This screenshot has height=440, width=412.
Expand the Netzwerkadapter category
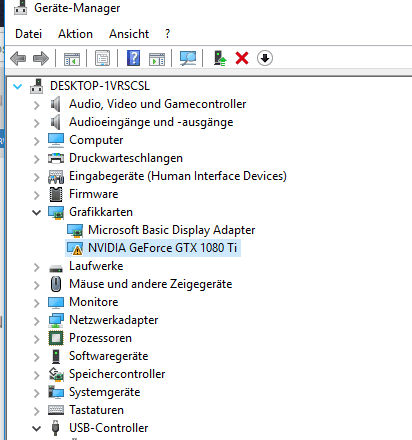click(x=36, y=321)
